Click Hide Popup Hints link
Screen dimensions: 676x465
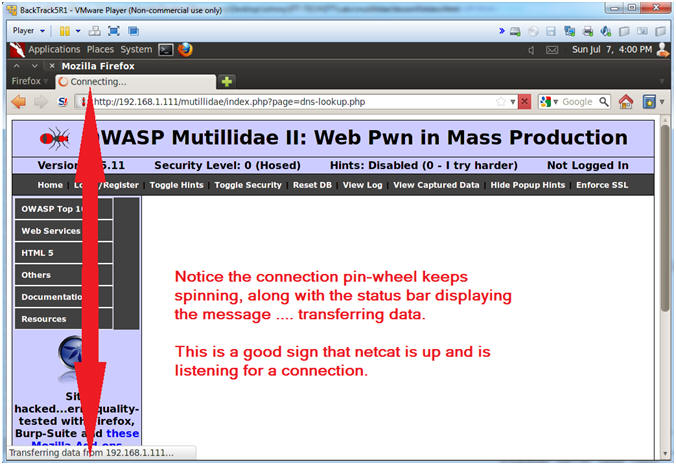528,185
